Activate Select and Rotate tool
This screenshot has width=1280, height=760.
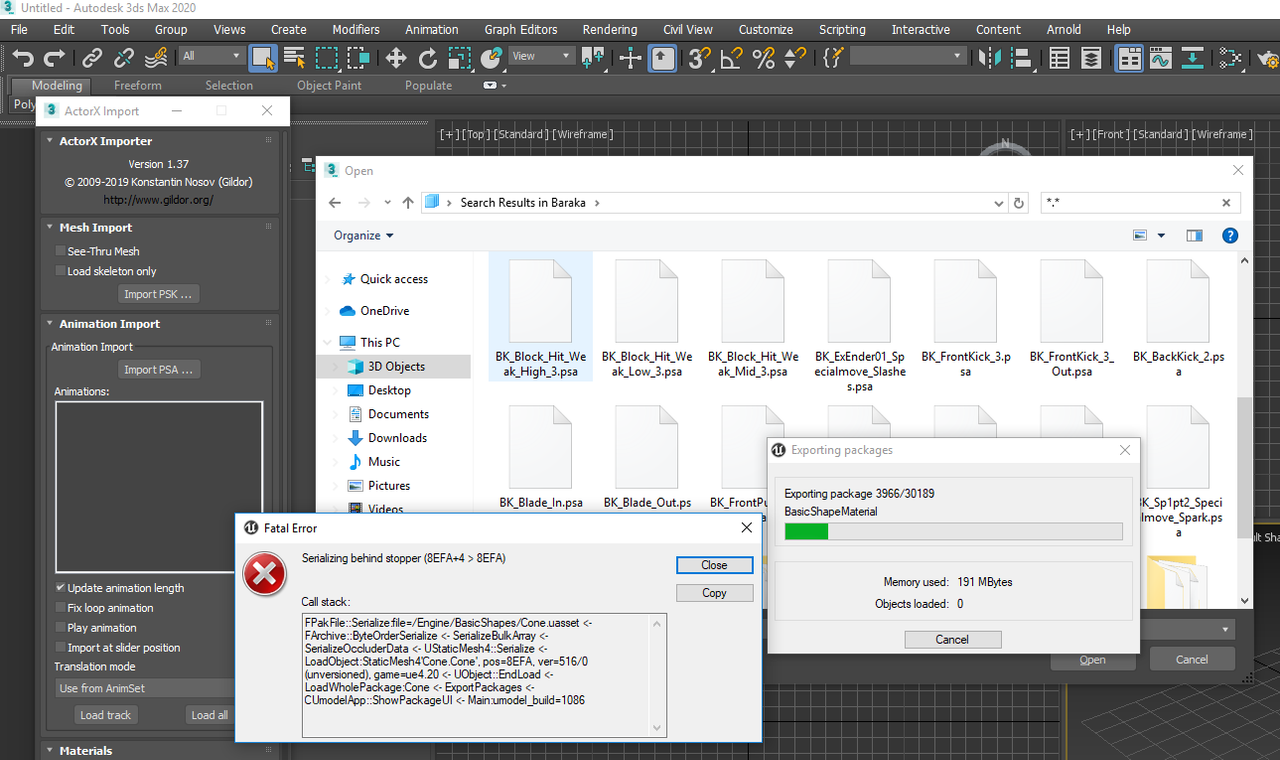428,58
